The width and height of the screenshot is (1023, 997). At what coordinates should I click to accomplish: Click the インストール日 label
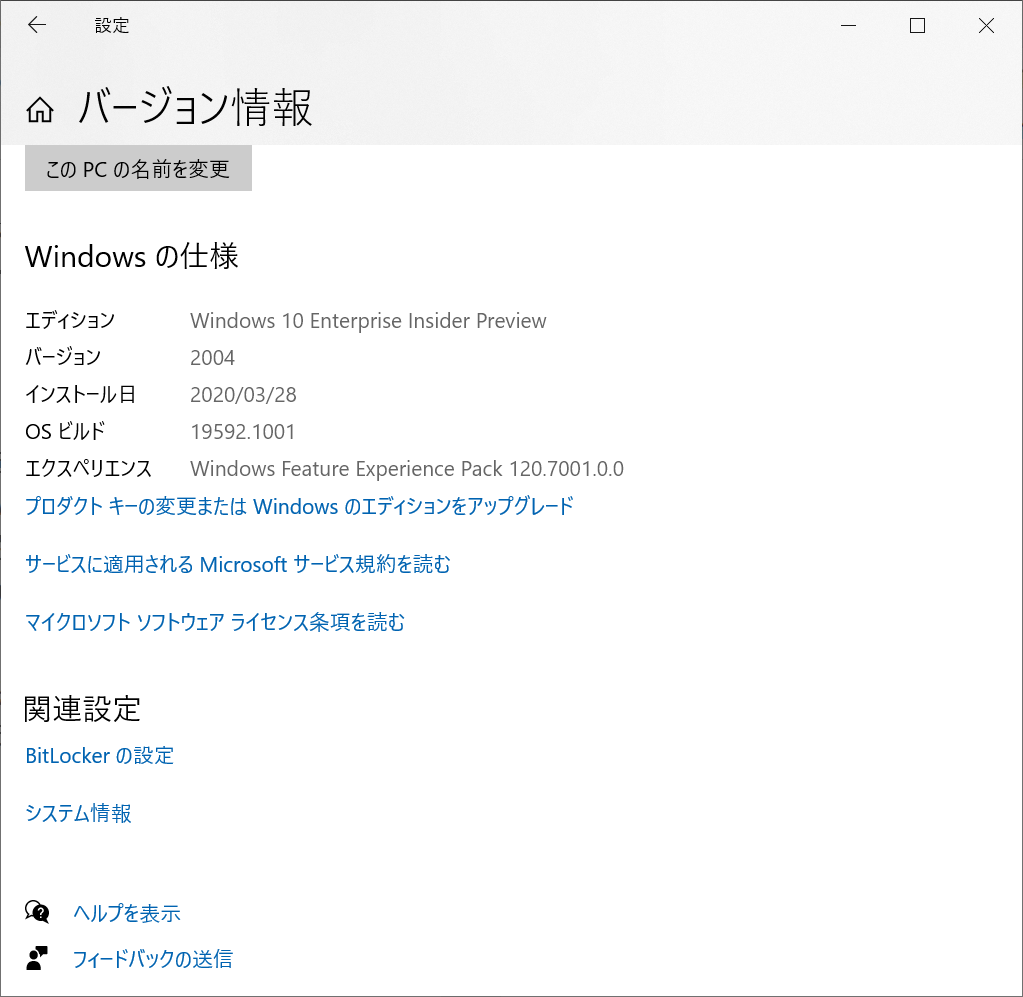[x=80, y=395]
